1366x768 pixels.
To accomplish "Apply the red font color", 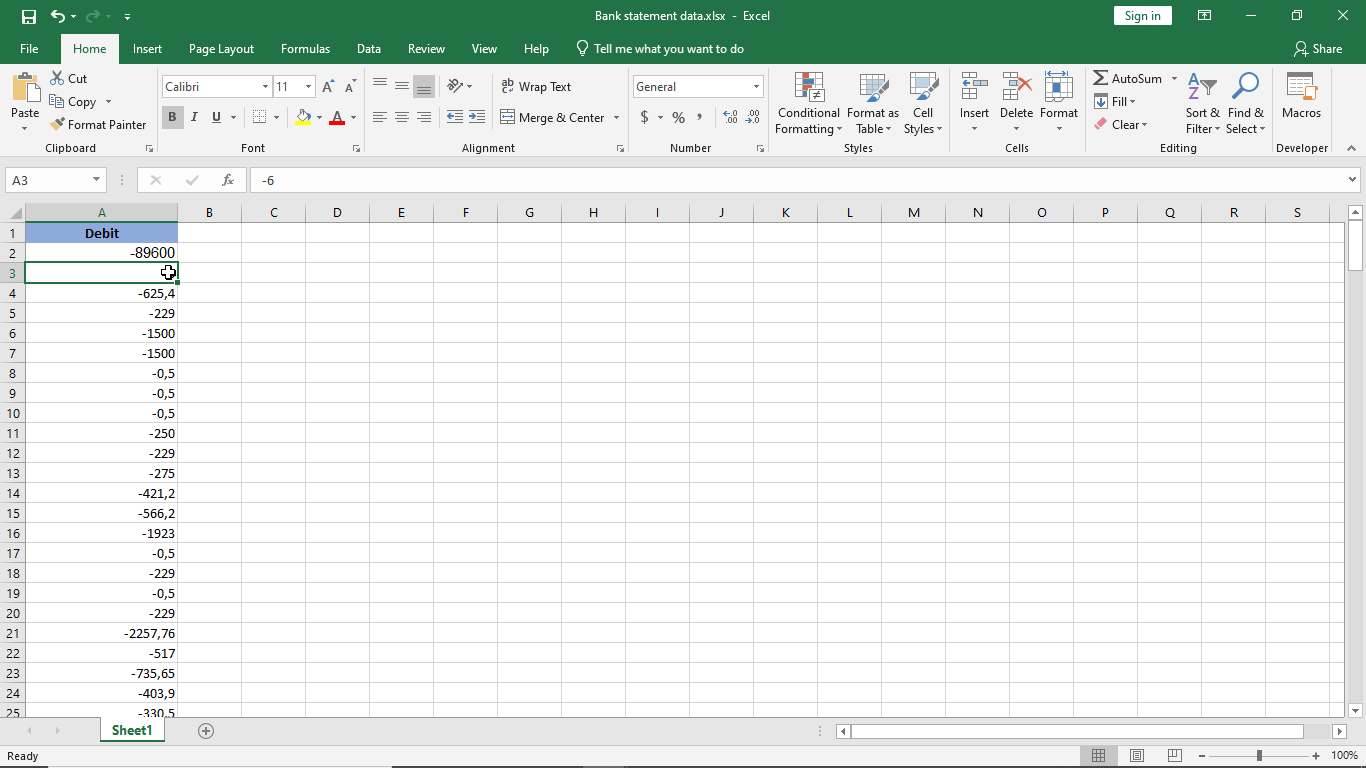I will tap(337, 117).
